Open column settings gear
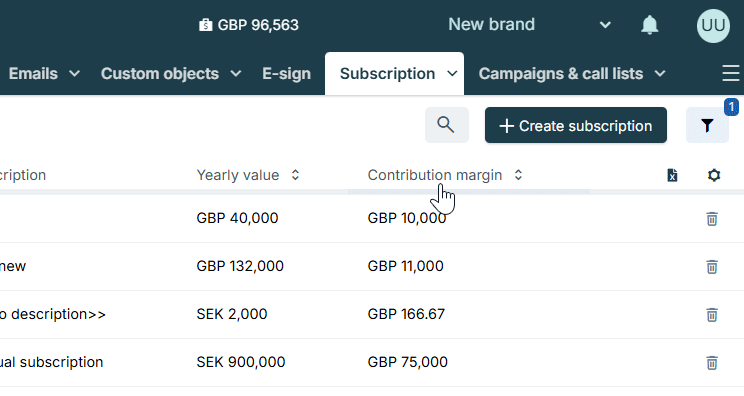Image resolution: width=744 pixels, height=396 pixels. coord(714,175)
